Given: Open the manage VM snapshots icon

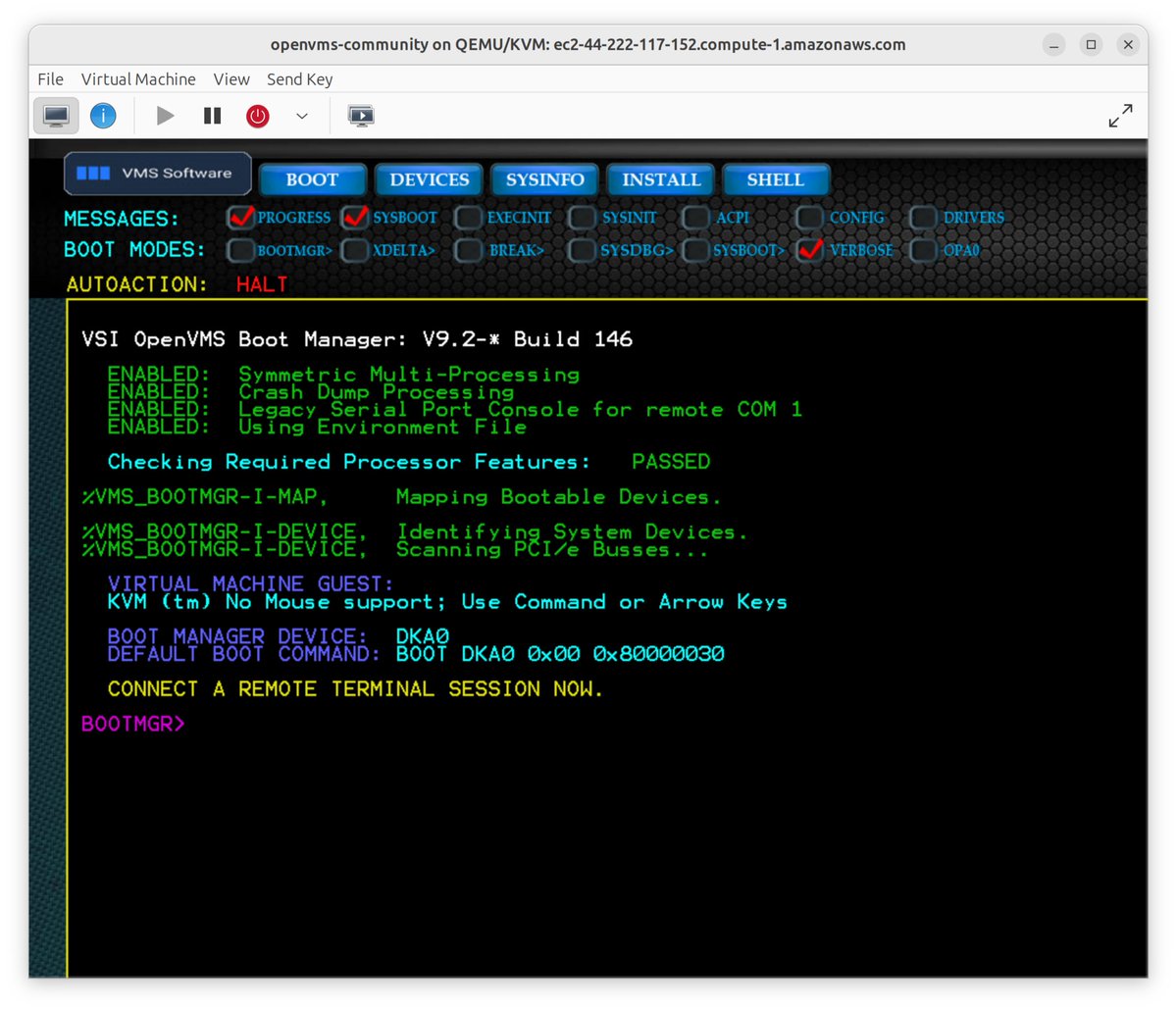Looking at the screenshot, I should [361, 116].
